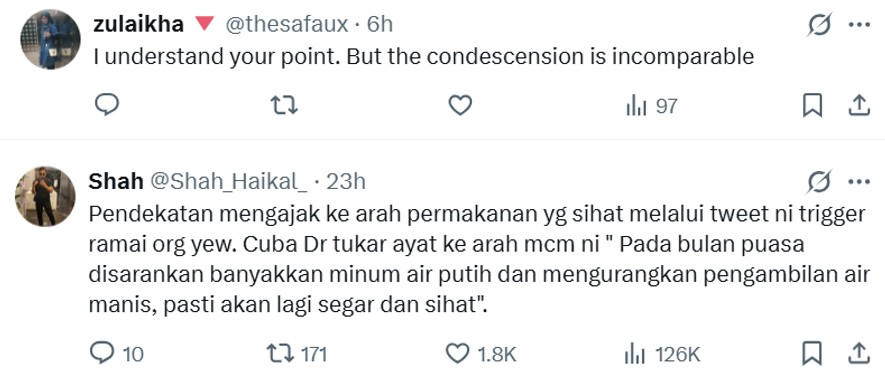Screen dimensions: 885x385
Task: Open the @Shah_Haikal_ handle link
Action: pos(228,182)
